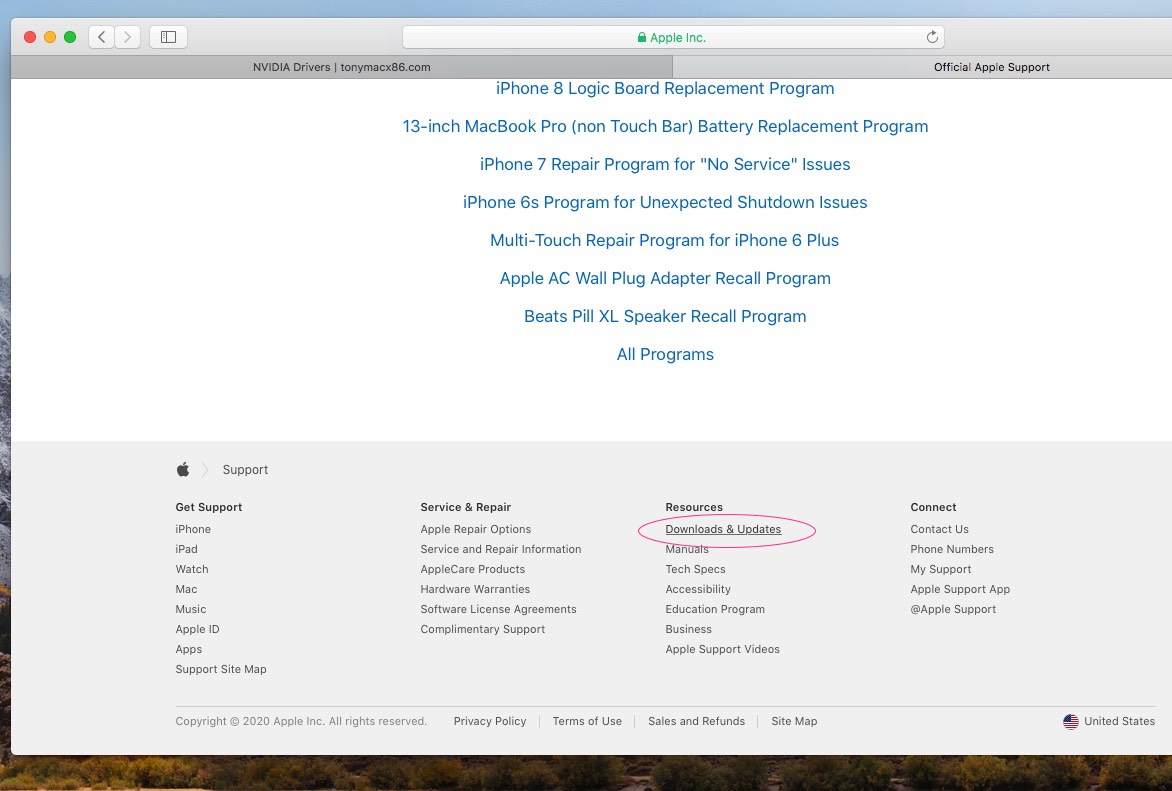Click the United States flag icon
The image size is (1172, 791).
click(x=1071, y=721)
